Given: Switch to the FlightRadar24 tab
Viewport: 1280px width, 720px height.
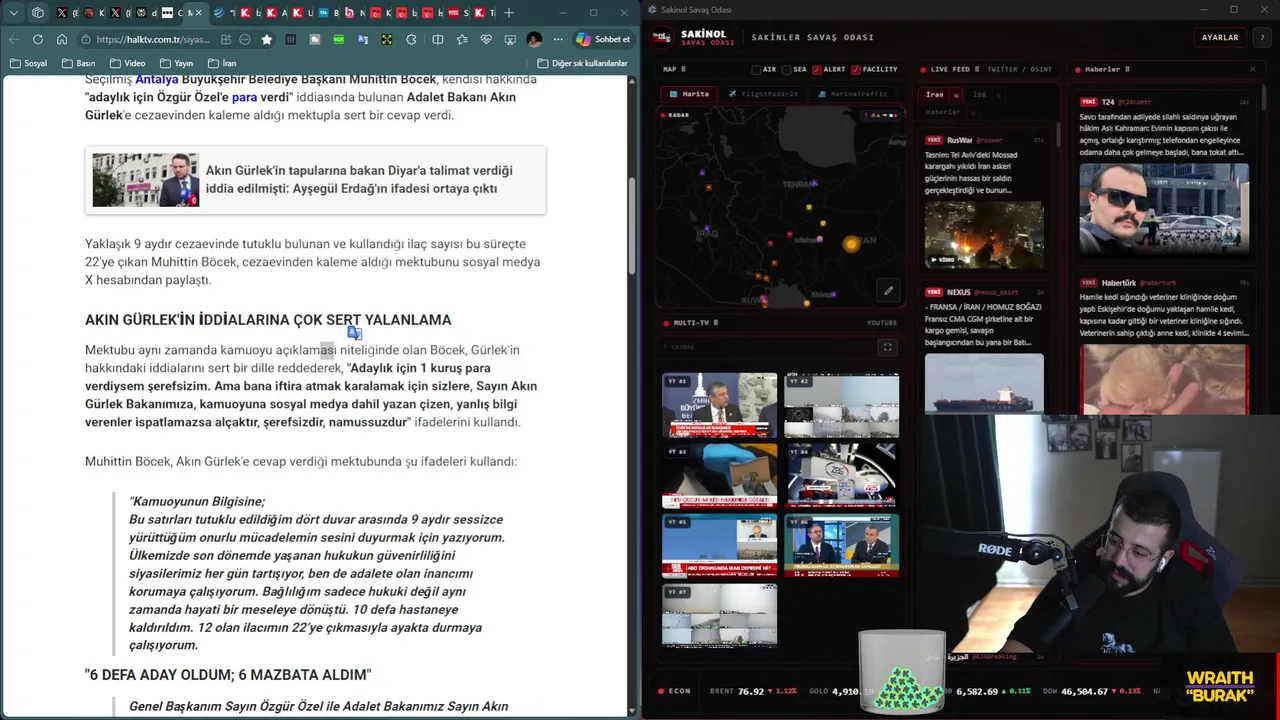Looking at the screenshot, I should coord(765,94).
